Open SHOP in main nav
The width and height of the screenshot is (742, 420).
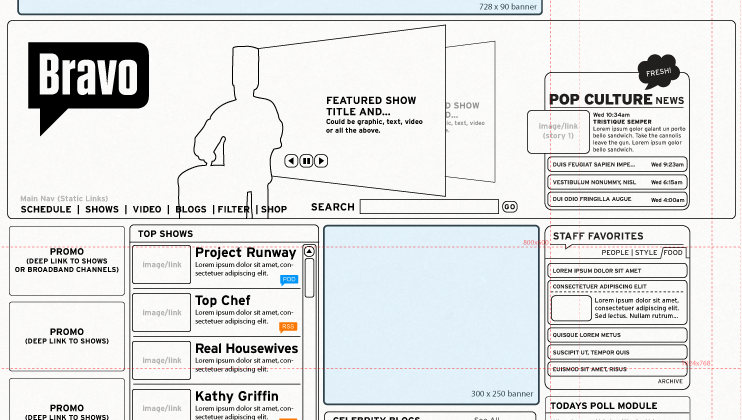pyautogui.click(x=274, y=209)
